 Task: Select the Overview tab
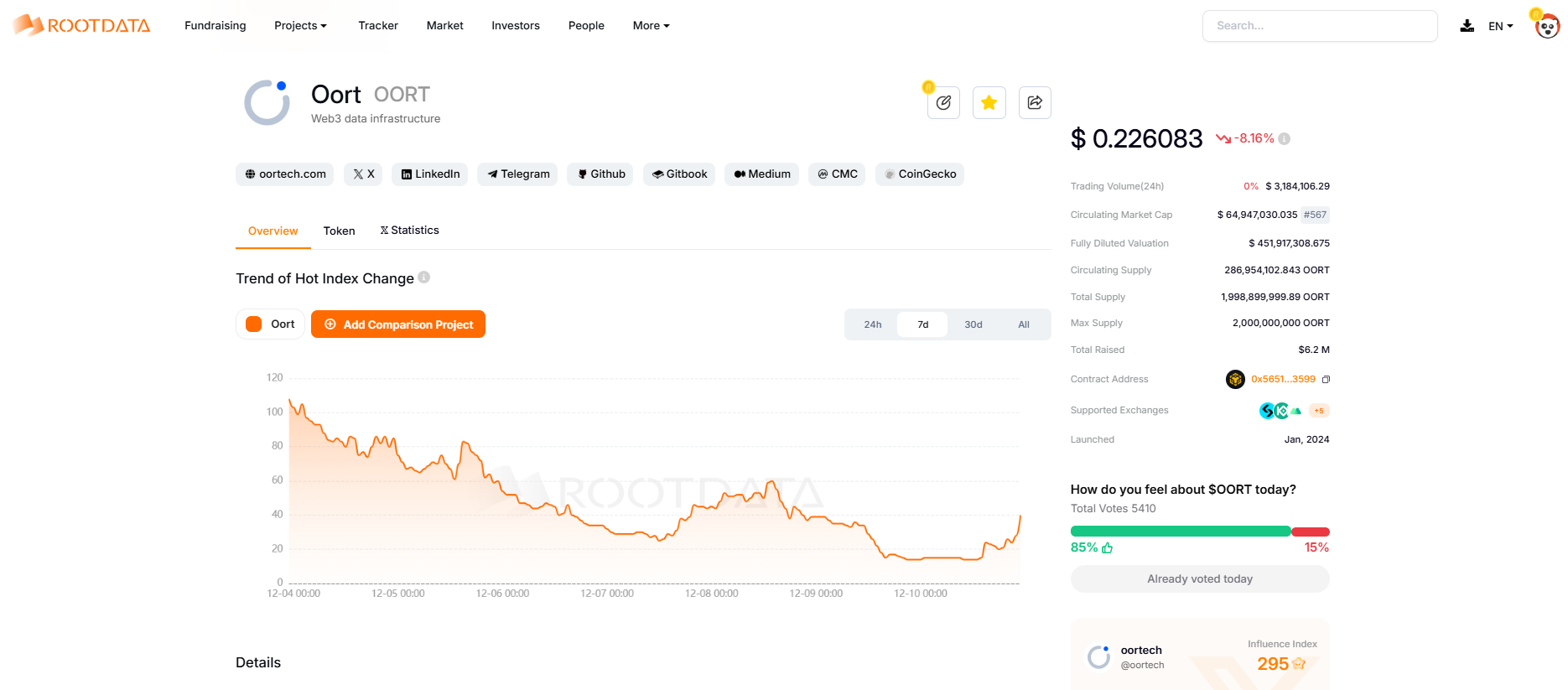click(x=273, y=231)
